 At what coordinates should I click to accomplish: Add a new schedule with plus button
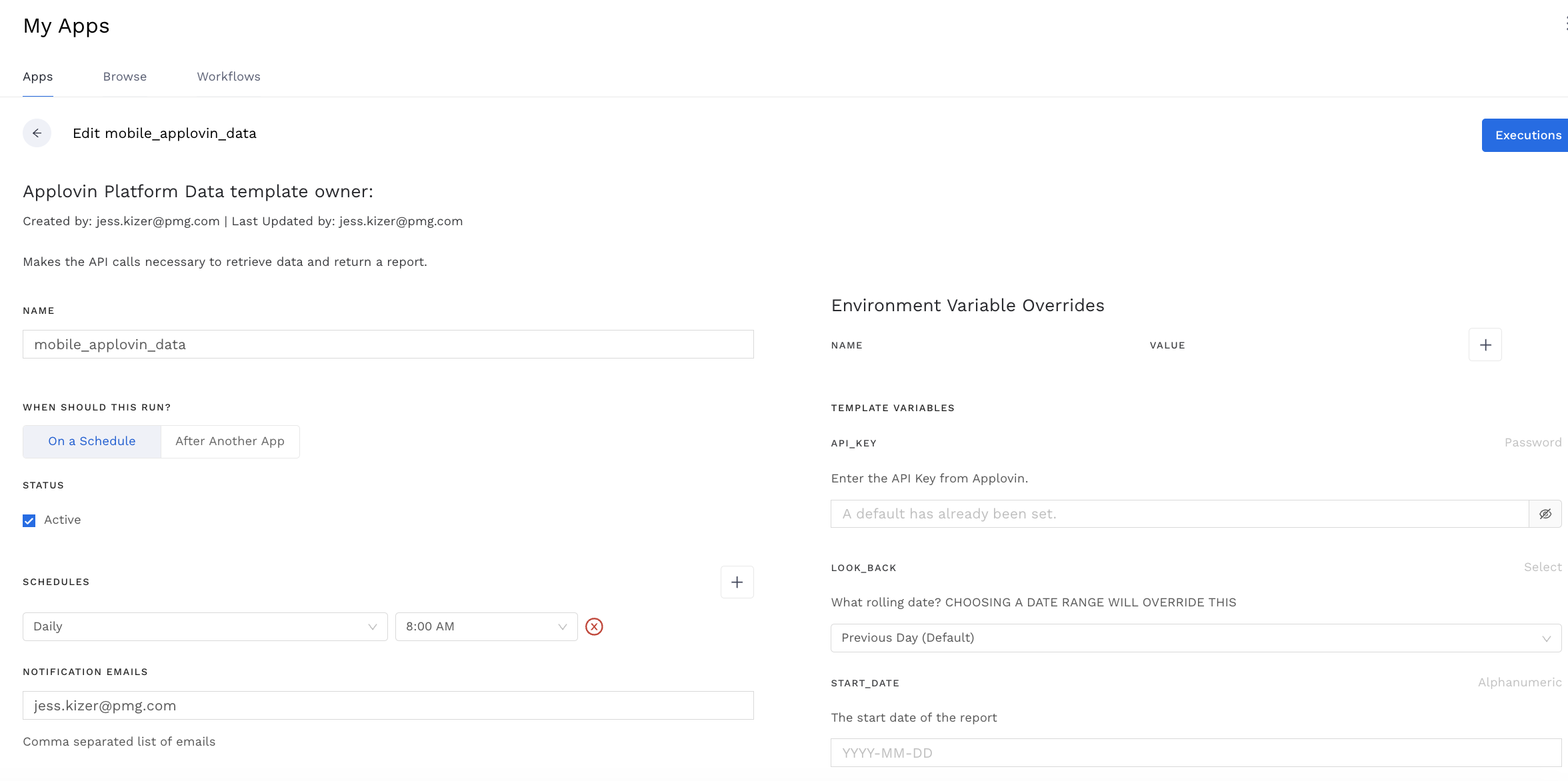(737, 582)
